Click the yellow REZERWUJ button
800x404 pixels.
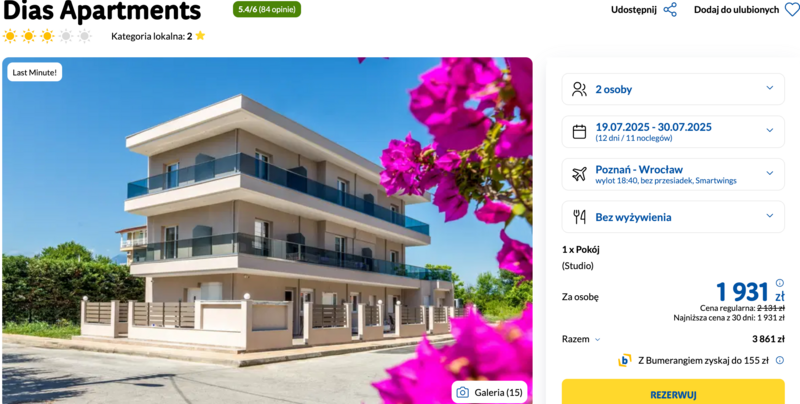tap(673, 392)
